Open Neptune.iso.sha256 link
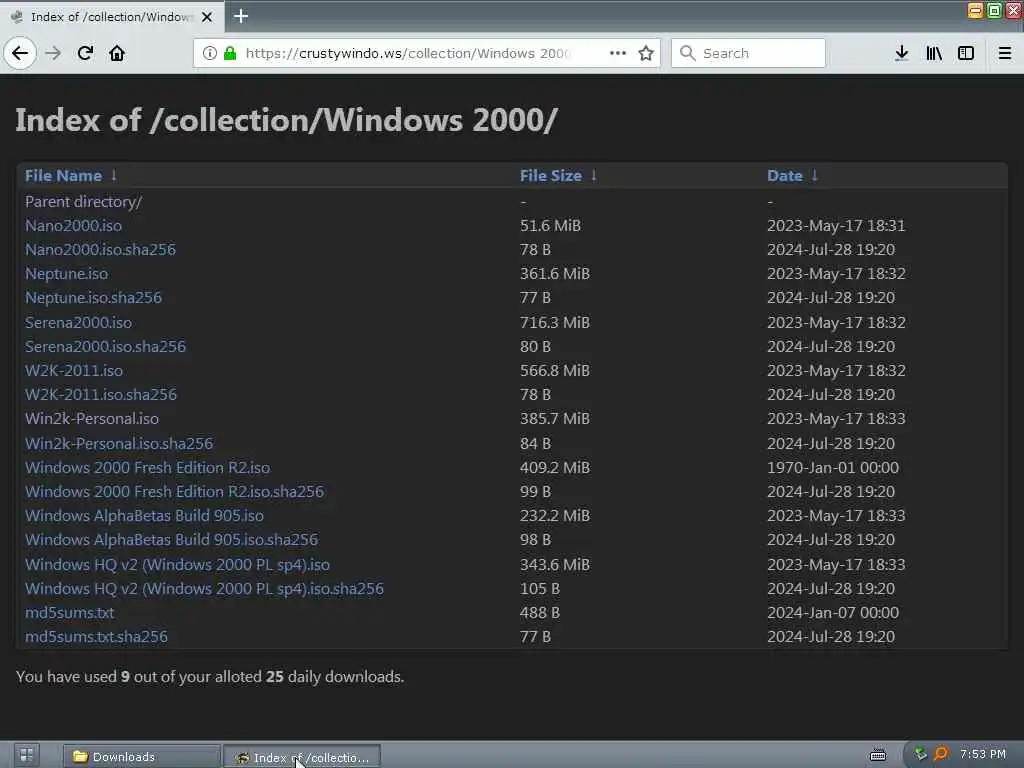The height and width of the screenshot is (768, 1024). coord(93,298)
